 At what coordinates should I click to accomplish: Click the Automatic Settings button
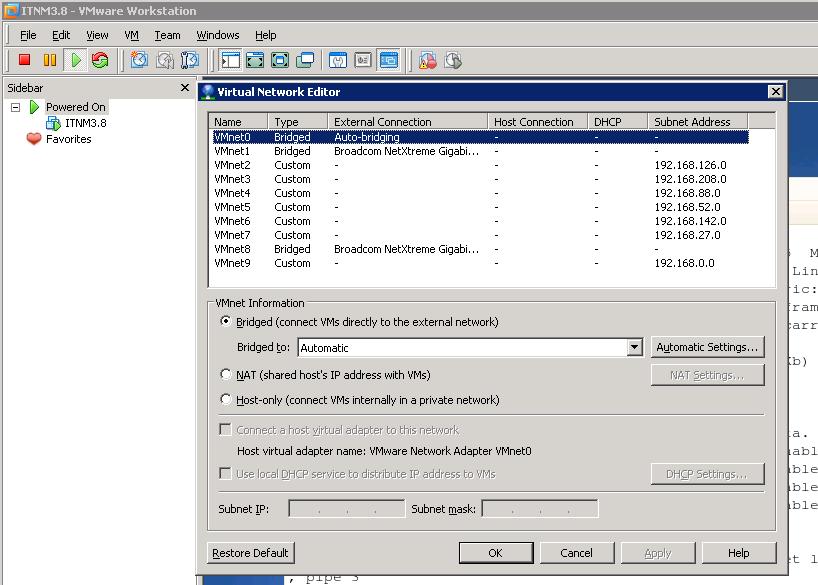(707, 347)
